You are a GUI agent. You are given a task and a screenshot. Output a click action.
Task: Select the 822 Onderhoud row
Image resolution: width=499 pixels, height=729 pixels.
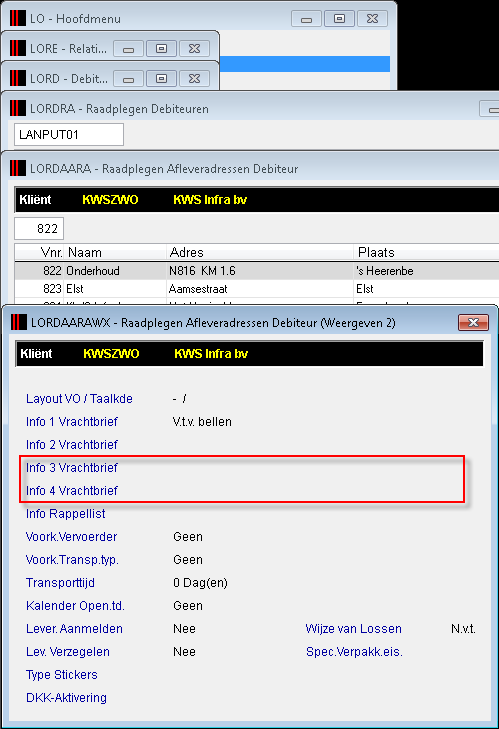(257, 271)
